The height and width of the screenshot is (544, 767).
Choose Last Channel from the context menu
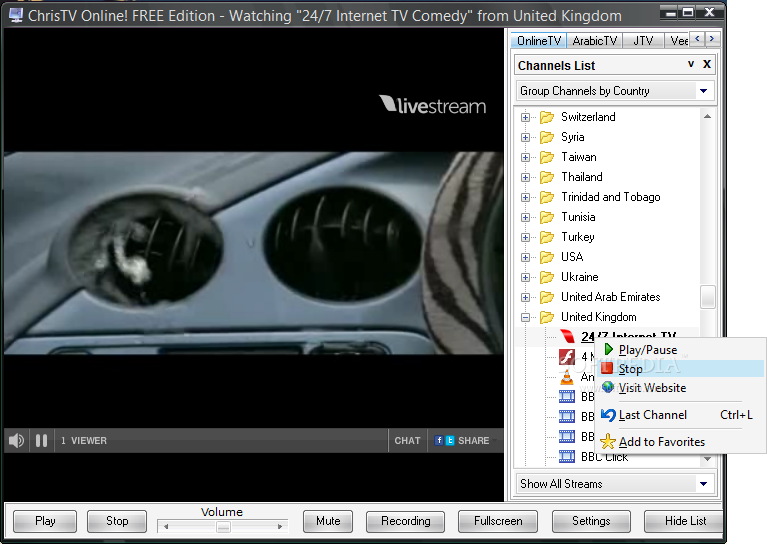(x=680, y=415)
